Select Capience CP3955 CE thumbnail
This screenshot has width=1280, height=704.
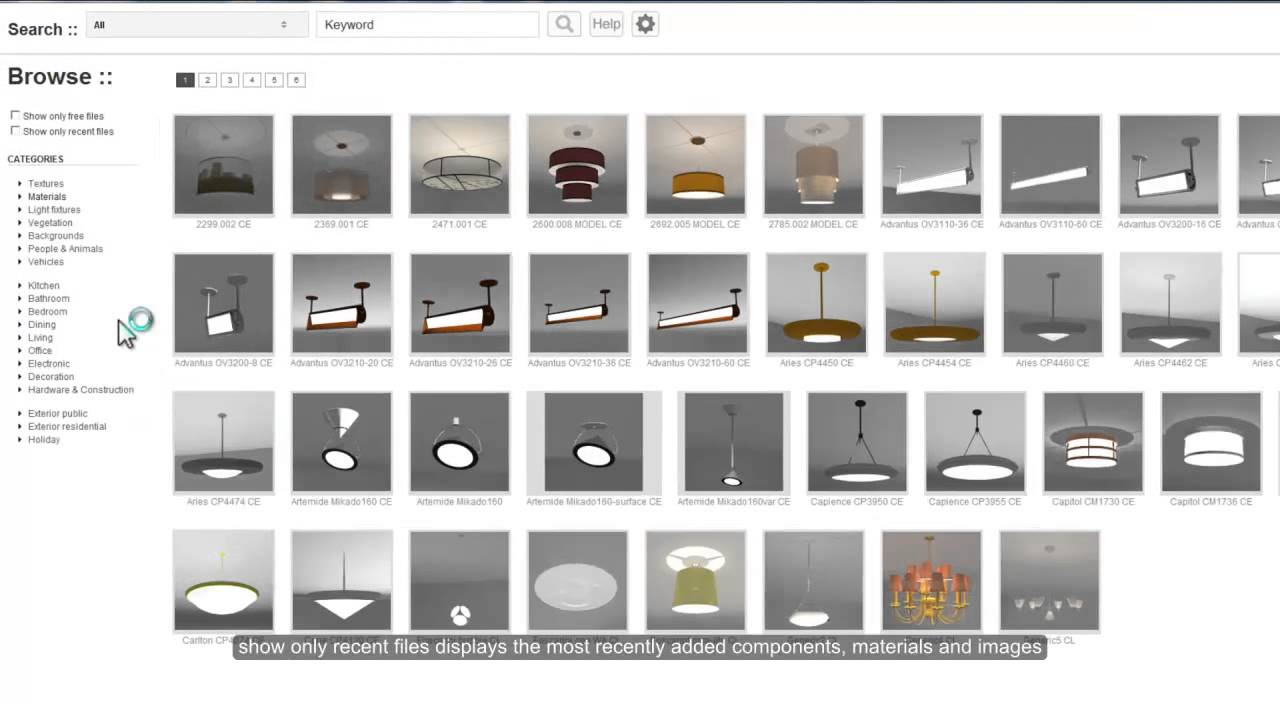pyautogui.click(x=975, y=442)
